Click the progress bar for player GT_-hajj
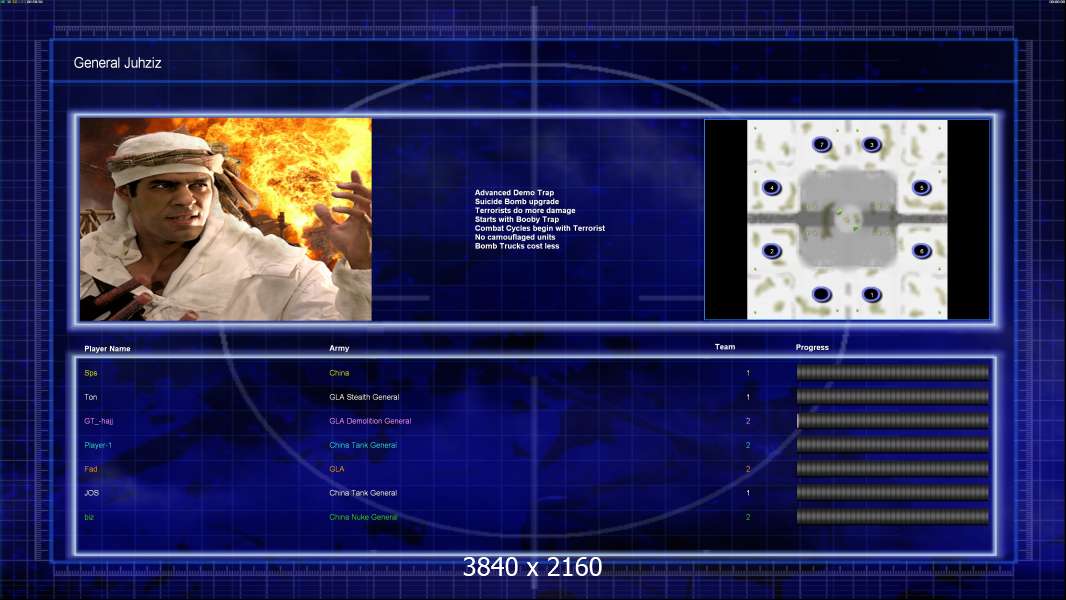Screen dimensions: 1066x600 pyautogui.click(x=893, y=421)
